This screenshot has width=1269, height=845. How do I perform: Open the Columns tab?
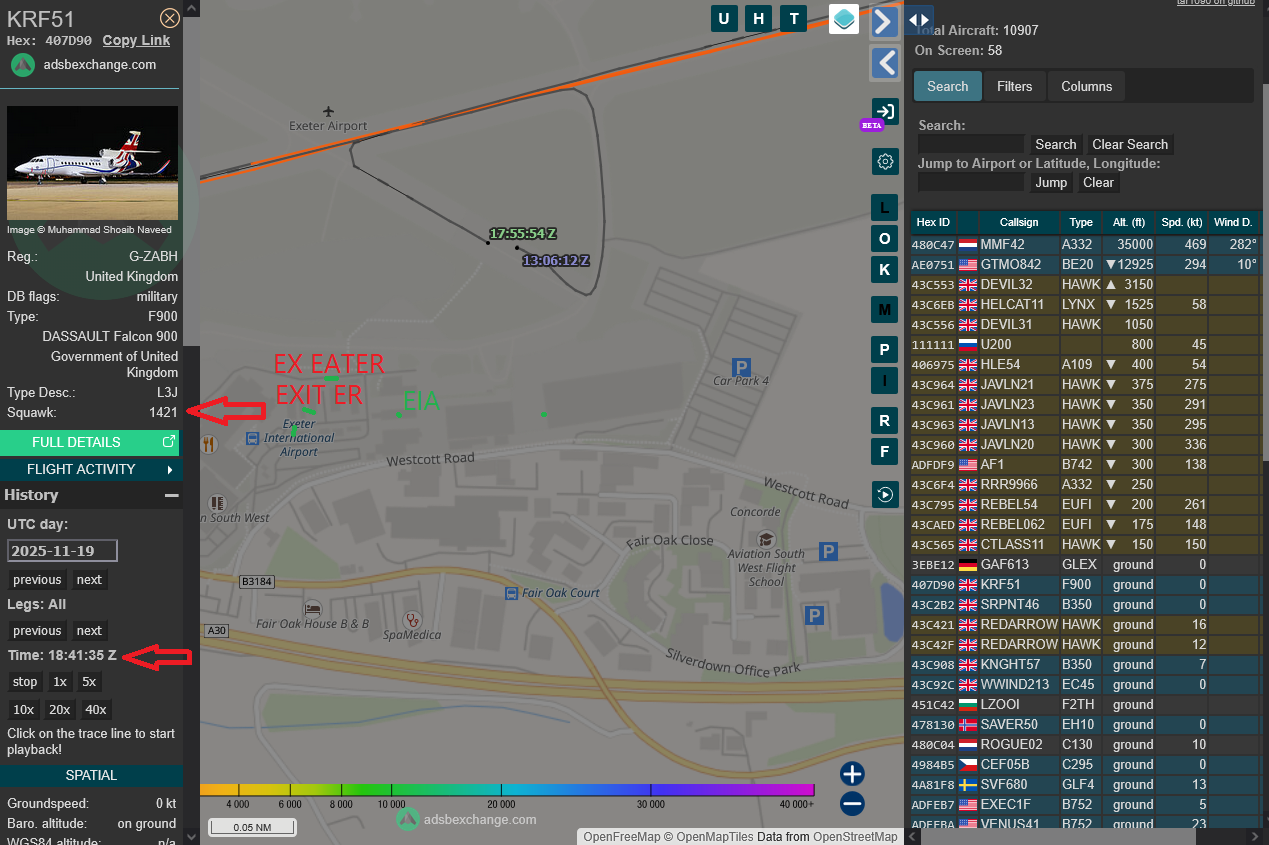tap(1086, 86)
